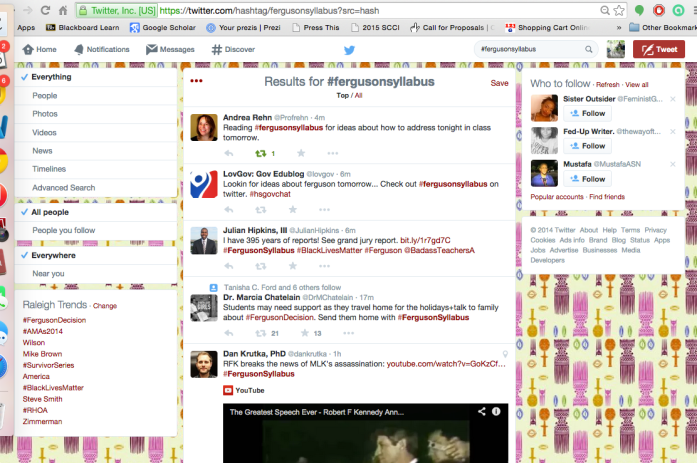Switch results to Top
697x463 pixels.
342,95
